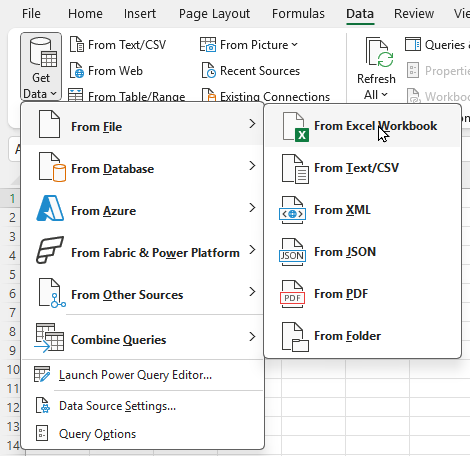The height and width of the screenshot is (456, 470).
Task: Switch to the Insert ribbon tab
Action: point(140,14)
